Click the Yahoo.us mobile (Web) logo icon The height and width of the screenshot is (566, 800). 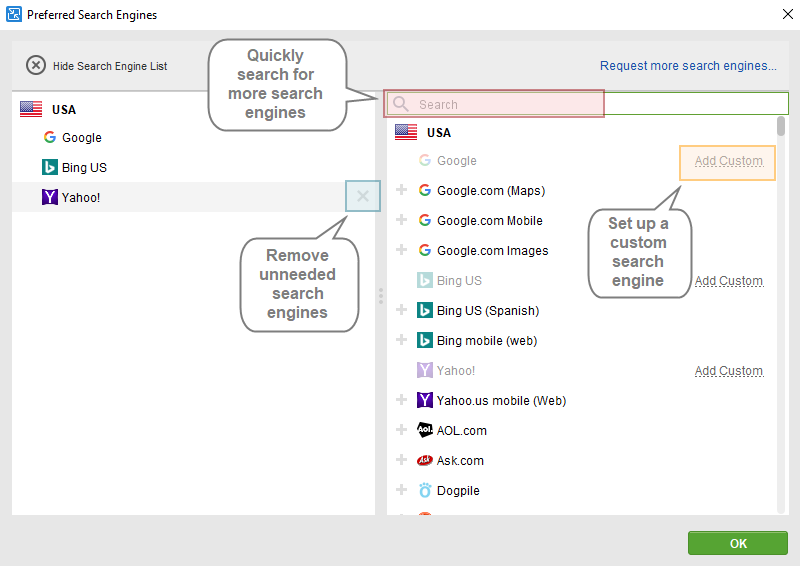coord(424,400)
